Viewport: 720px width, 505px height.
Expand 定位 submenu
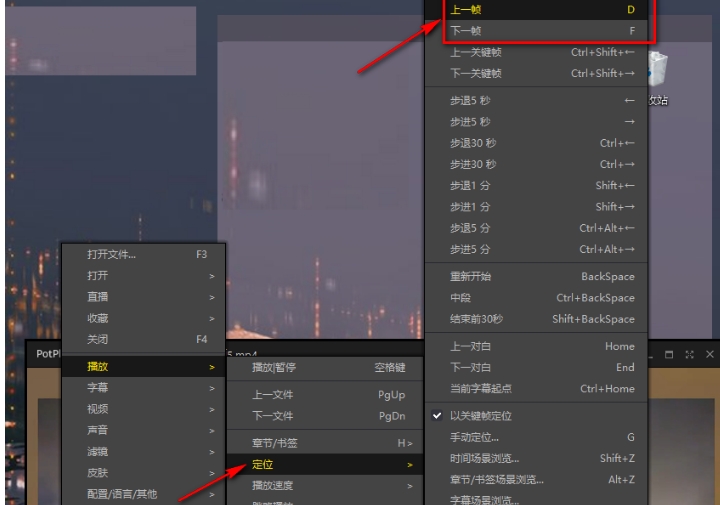tap(325, 465)
